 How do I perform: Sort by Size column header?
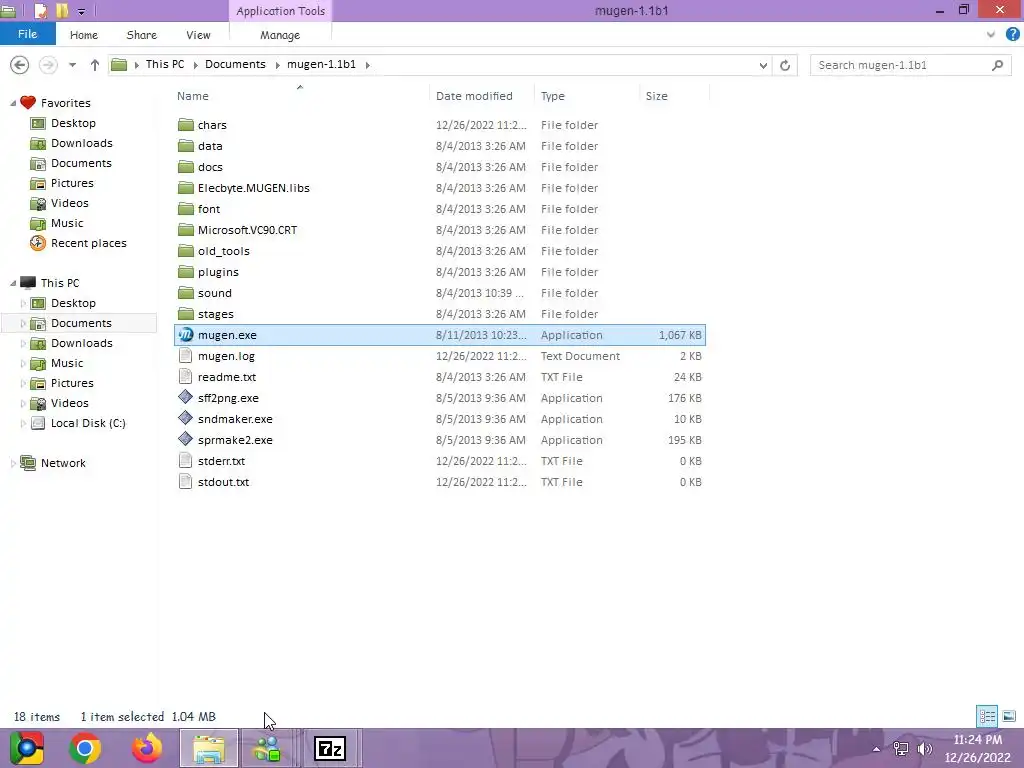[656, 96]
